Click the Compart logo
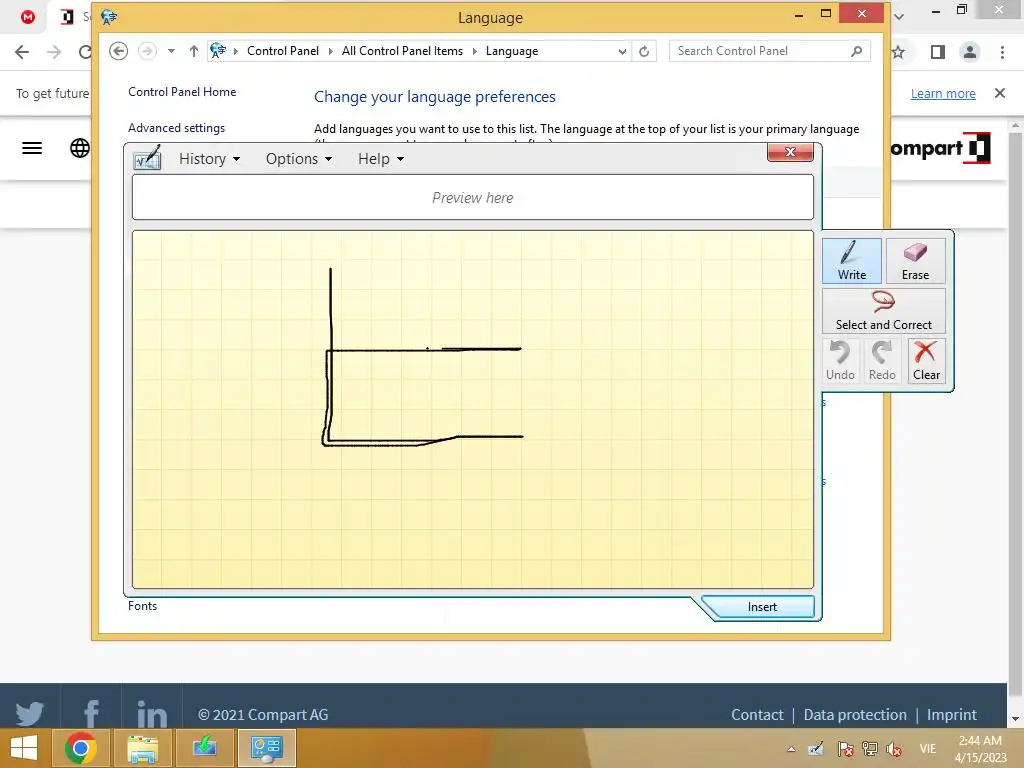1024x768 pixels. tap(942, 148)
